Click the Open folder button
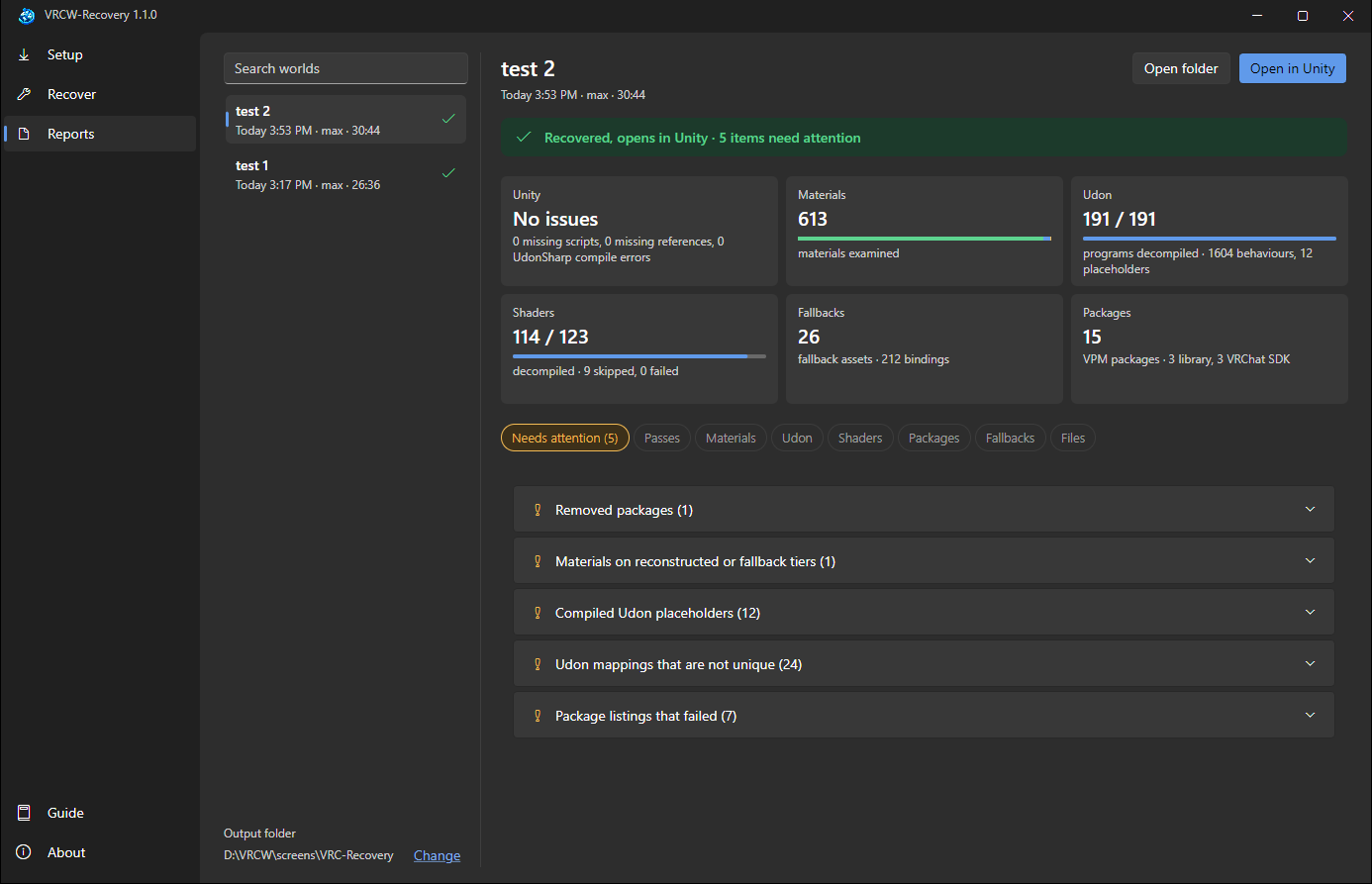The image size is (1372, 884). pos(1181,68)
